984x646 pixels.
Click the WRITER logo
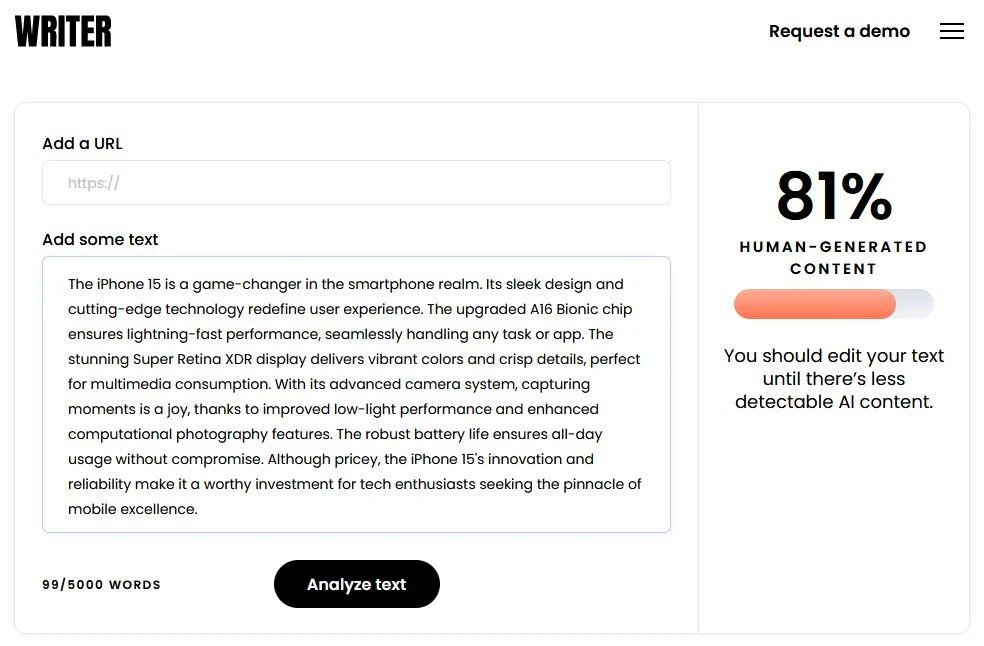coord(63,31)
